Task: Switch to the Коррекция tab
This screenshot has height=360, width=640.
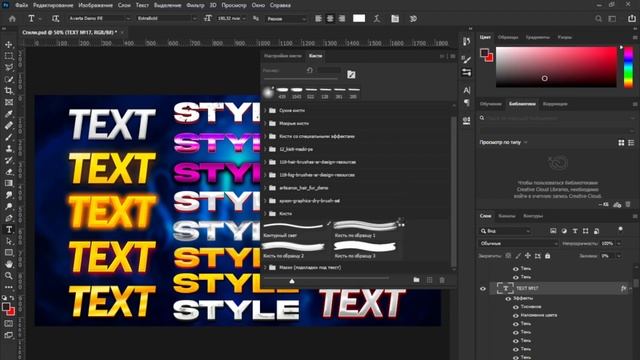Action: tap(555, 104)
